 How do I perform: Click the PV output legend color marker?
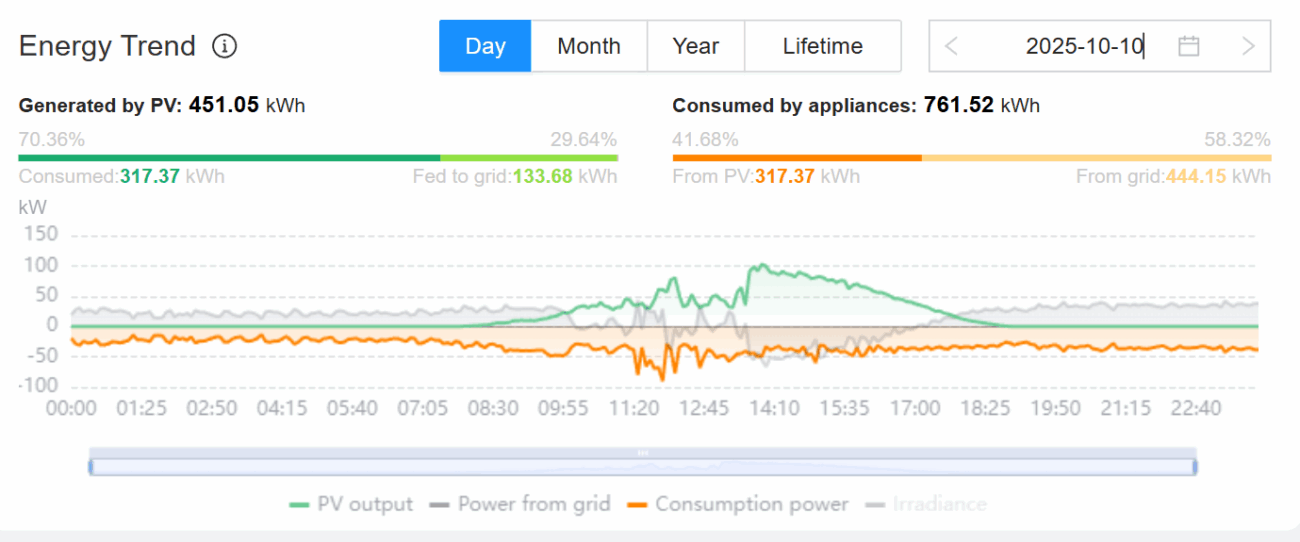click(299, 504)
